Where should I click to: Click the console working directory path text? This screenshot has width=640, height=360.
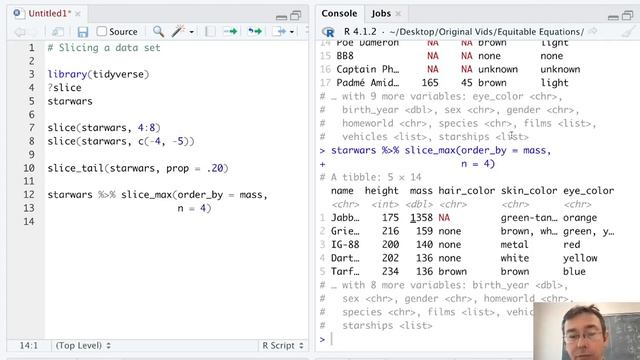(486, 32)
